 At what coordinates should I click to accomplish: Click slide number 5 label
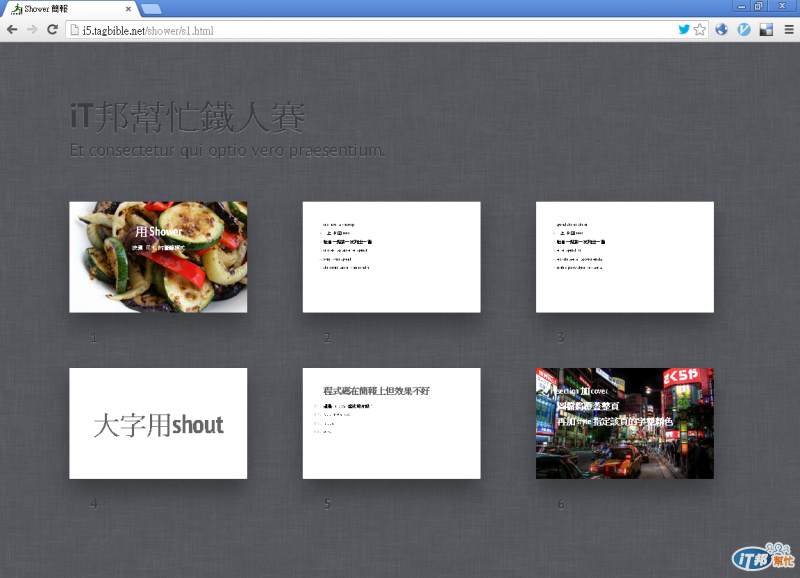coord(328,504)
